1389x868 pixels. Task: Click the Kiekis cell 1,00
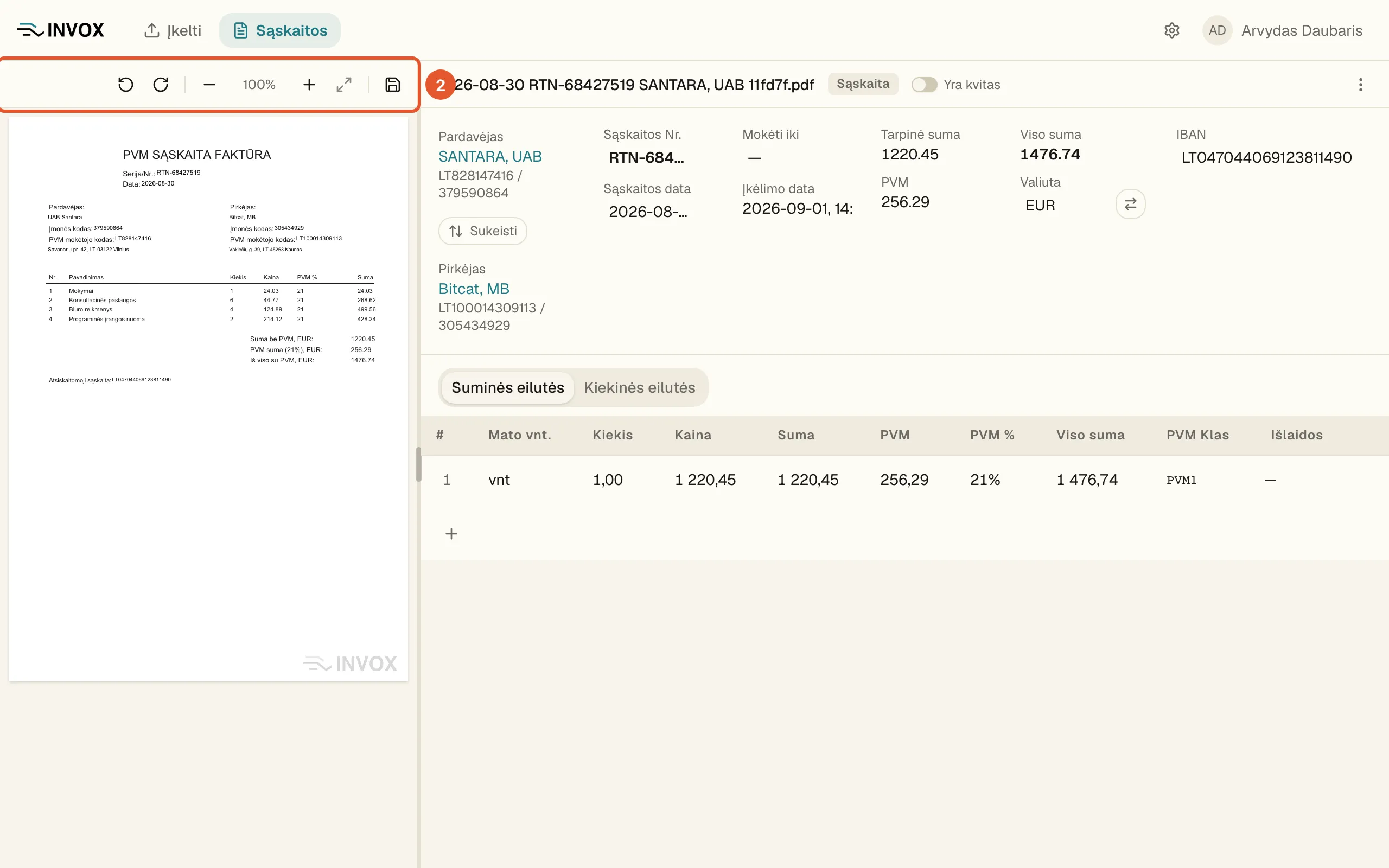point(608,480)
